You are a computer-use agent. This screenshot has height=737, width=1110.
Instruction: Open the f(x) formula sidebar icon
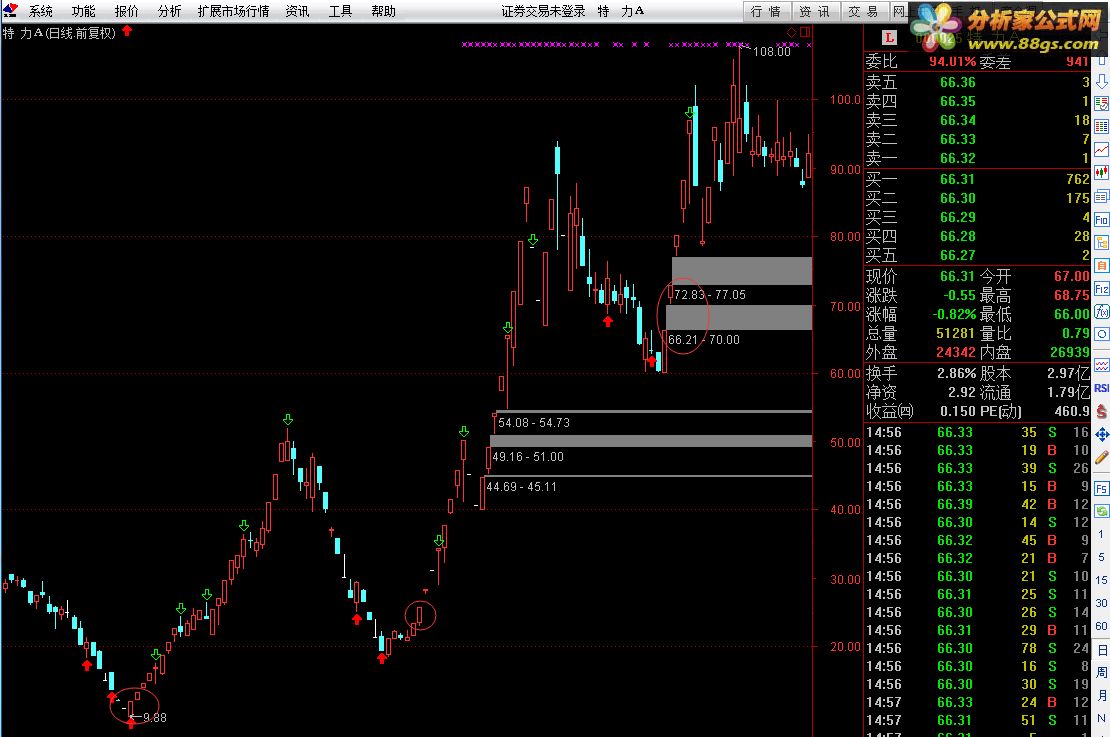[x=1102, y=312]
